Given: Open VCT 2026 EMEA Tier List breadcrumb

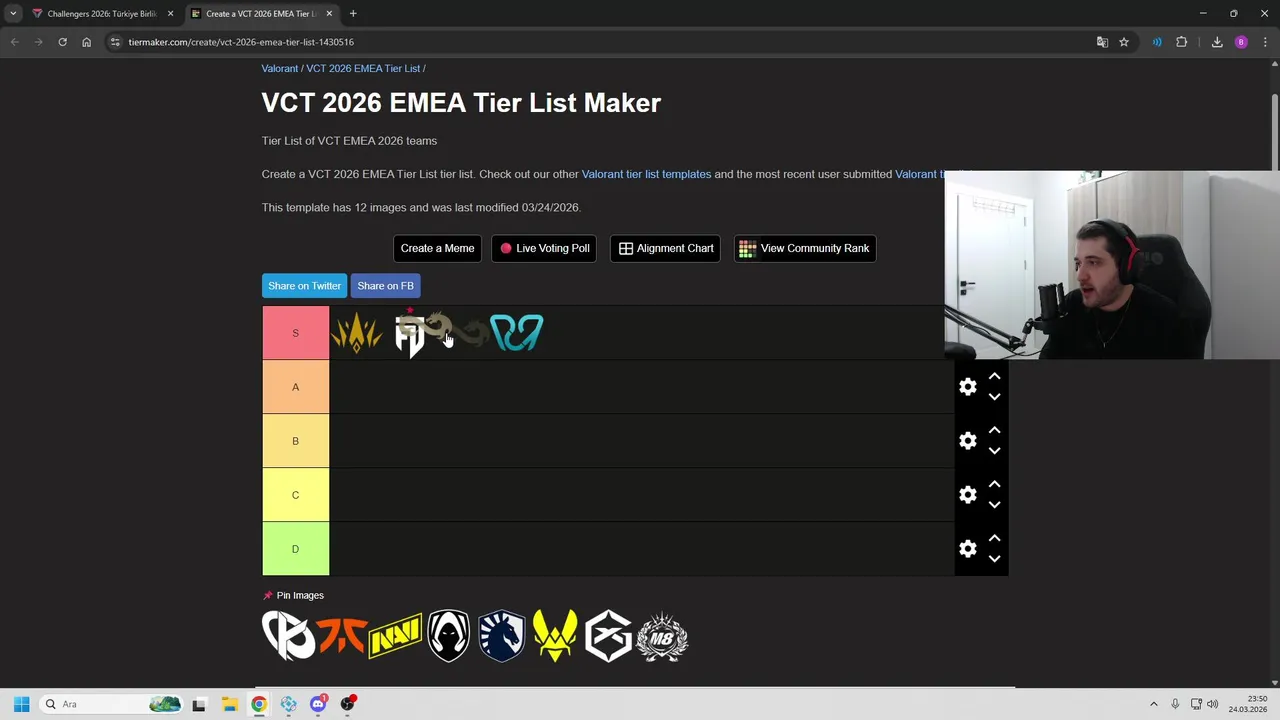Looking at the screenshot, I should (x=363, y=68).
